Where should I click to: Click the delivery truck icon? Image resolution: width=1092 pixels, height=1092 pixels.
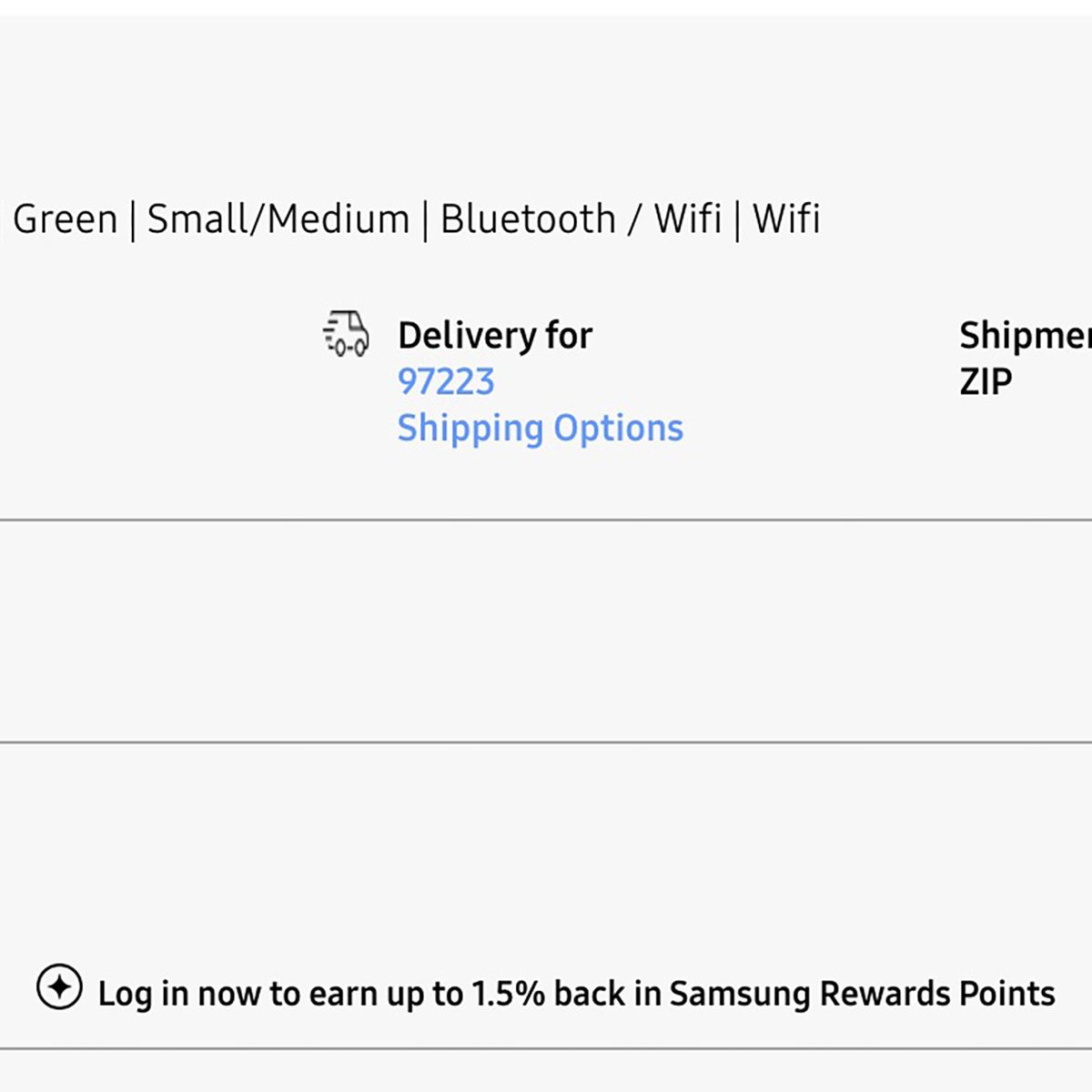(x=347, y=333)
